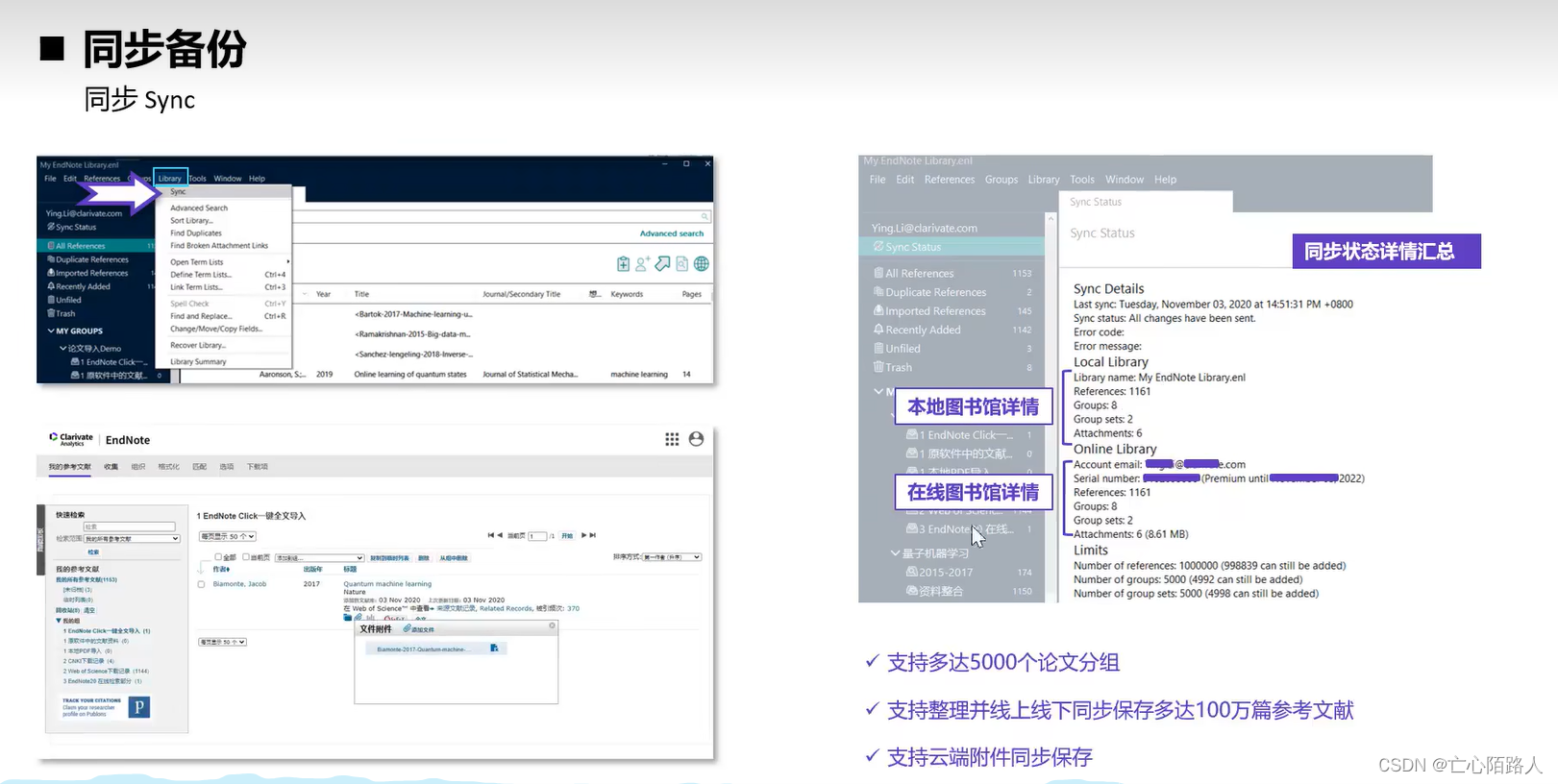Collapse MY GROUPS in dark EndNote sidebar
Screen dimensions: 1558x784
click(51, 331)
